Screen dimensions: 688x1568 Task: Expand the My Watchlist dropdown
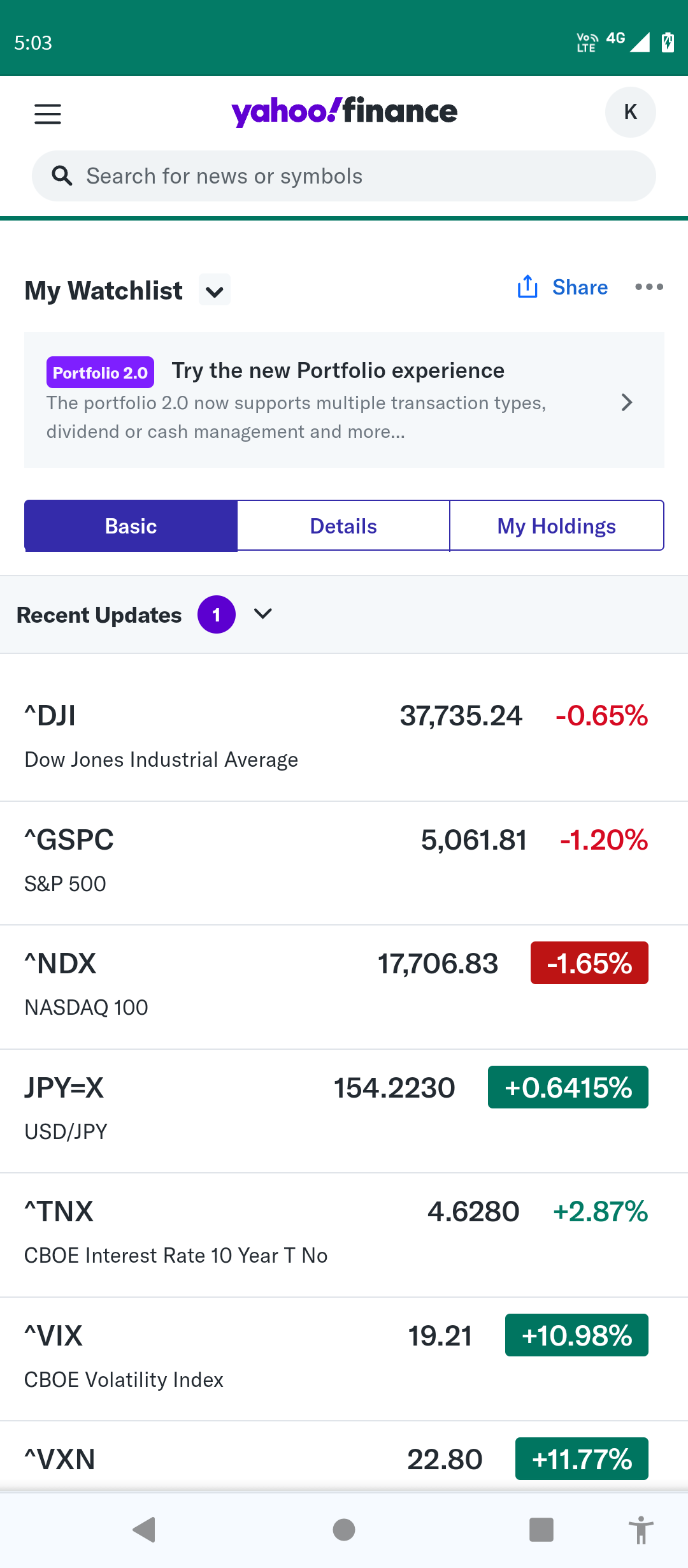[x=215, y=291]
